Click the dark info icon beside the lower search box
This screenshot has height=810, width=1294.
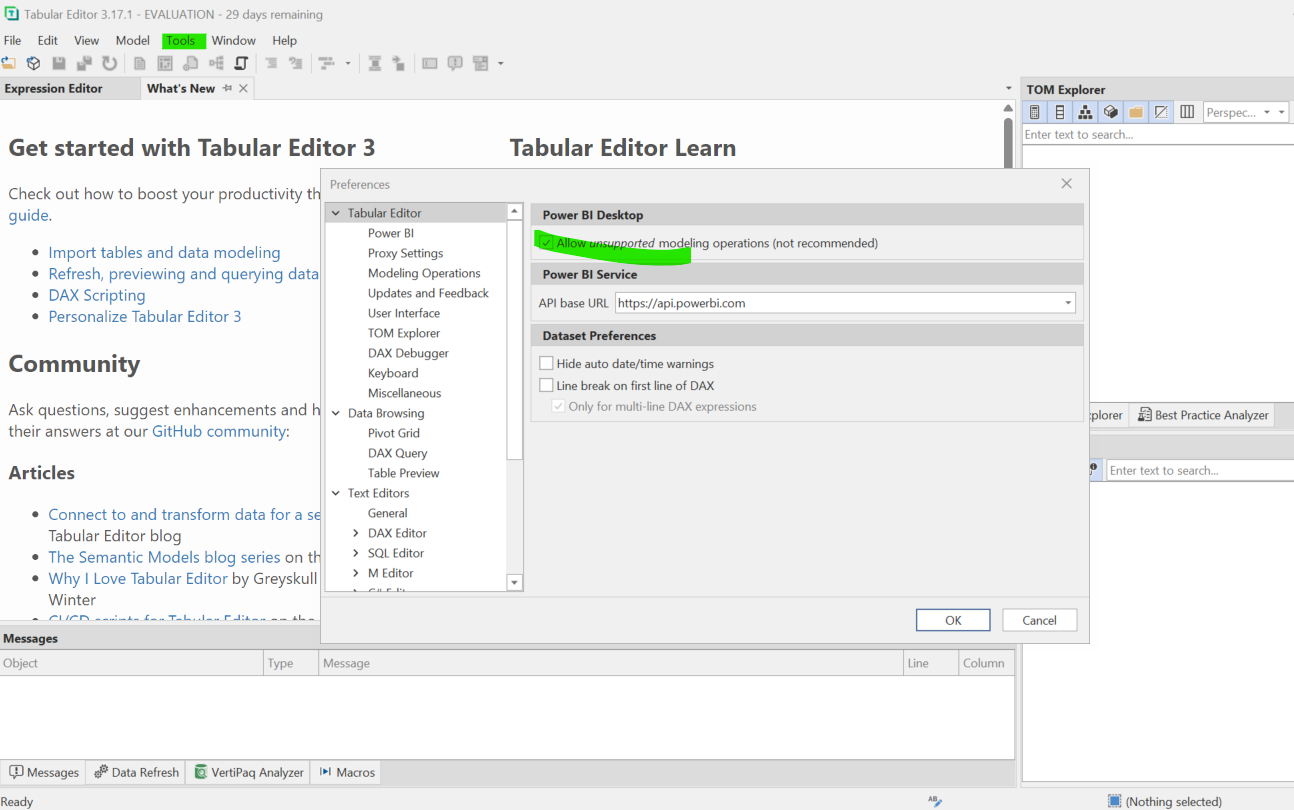1094,468
